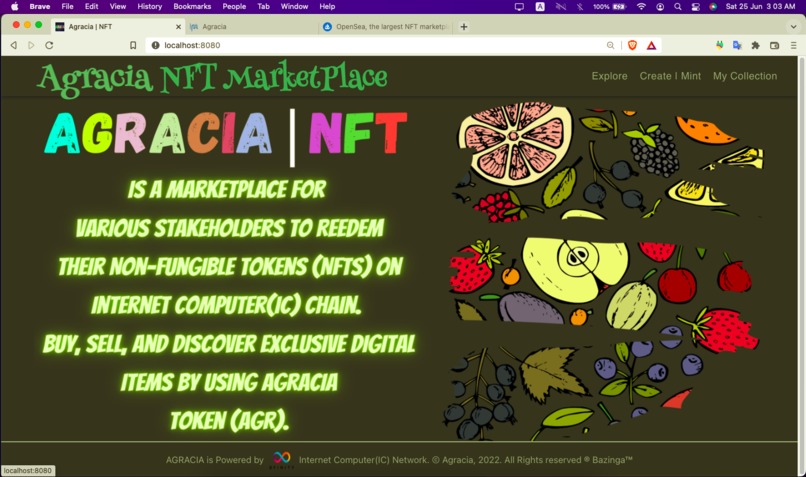Open the extensions puzzle icon
The image size is (806, 477).
(x=755, y=45)
